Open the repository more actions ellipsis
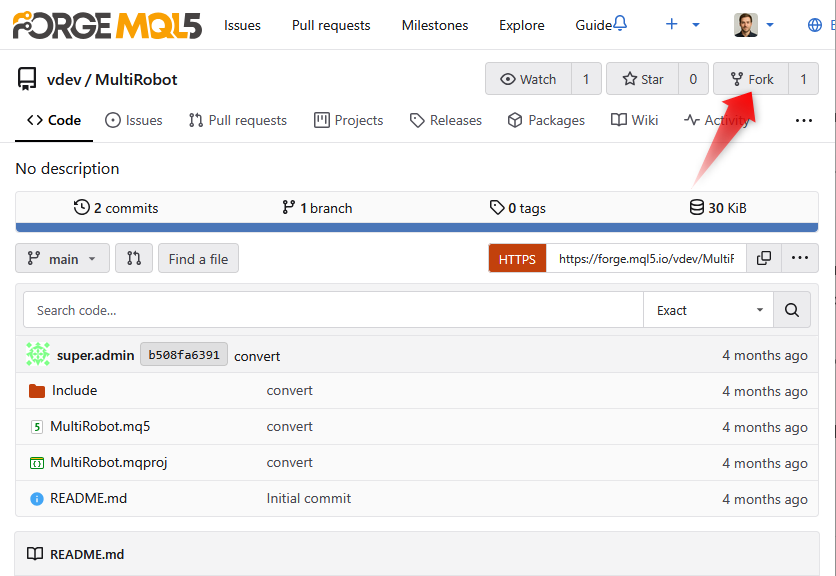836x576 pixels. (804, 119)
